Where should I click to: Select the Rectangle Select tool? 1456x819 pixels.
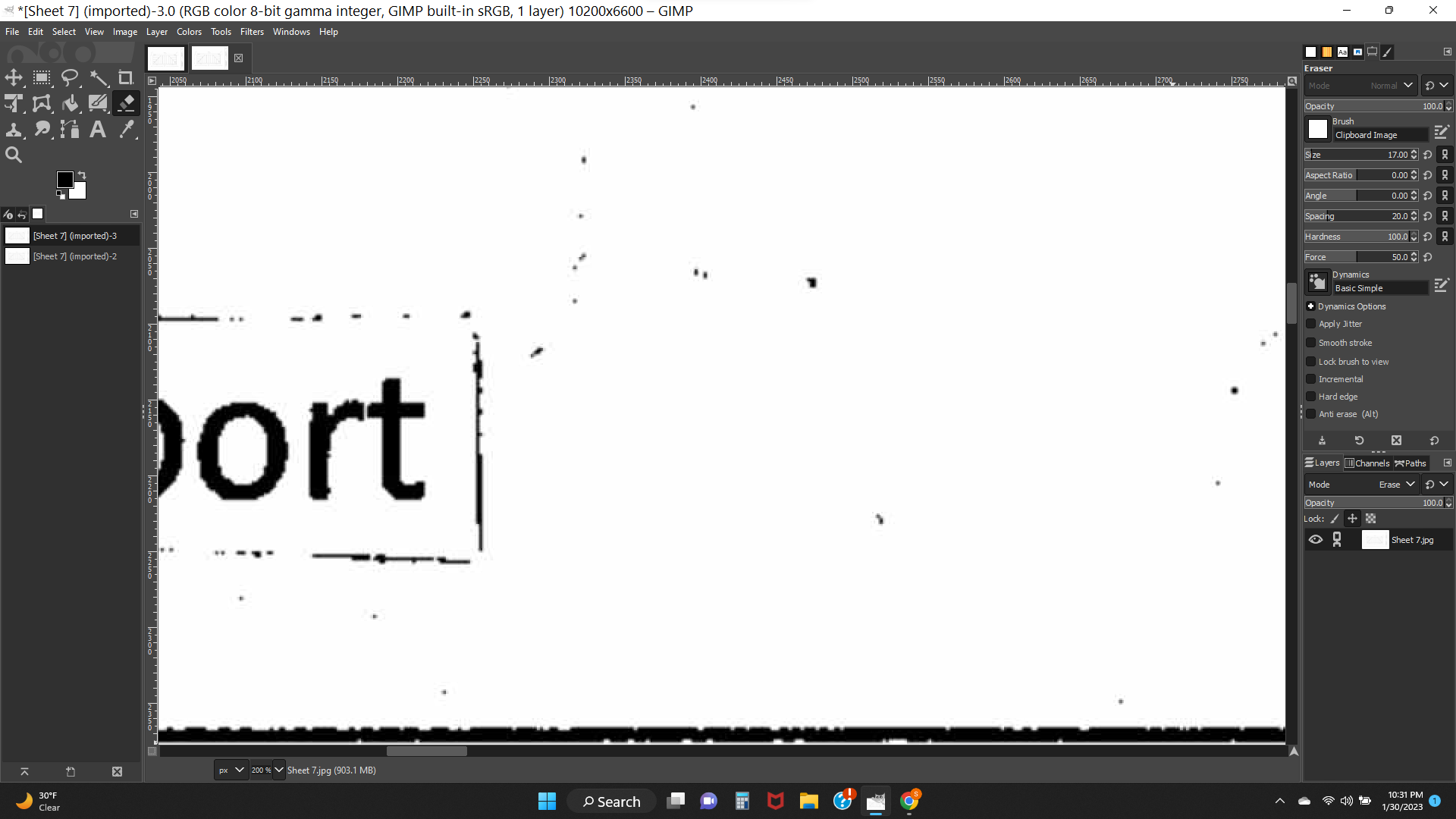[x=42, y=78]
